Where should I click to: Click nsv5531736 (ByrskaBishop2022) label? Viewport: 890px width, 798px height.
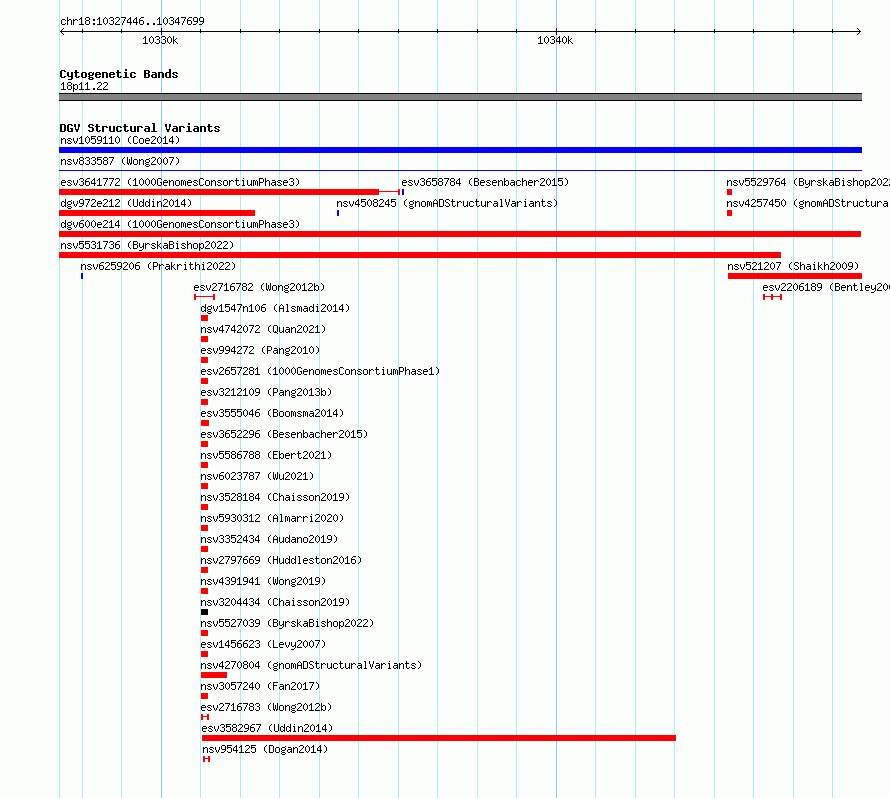[x=147, y=245]
